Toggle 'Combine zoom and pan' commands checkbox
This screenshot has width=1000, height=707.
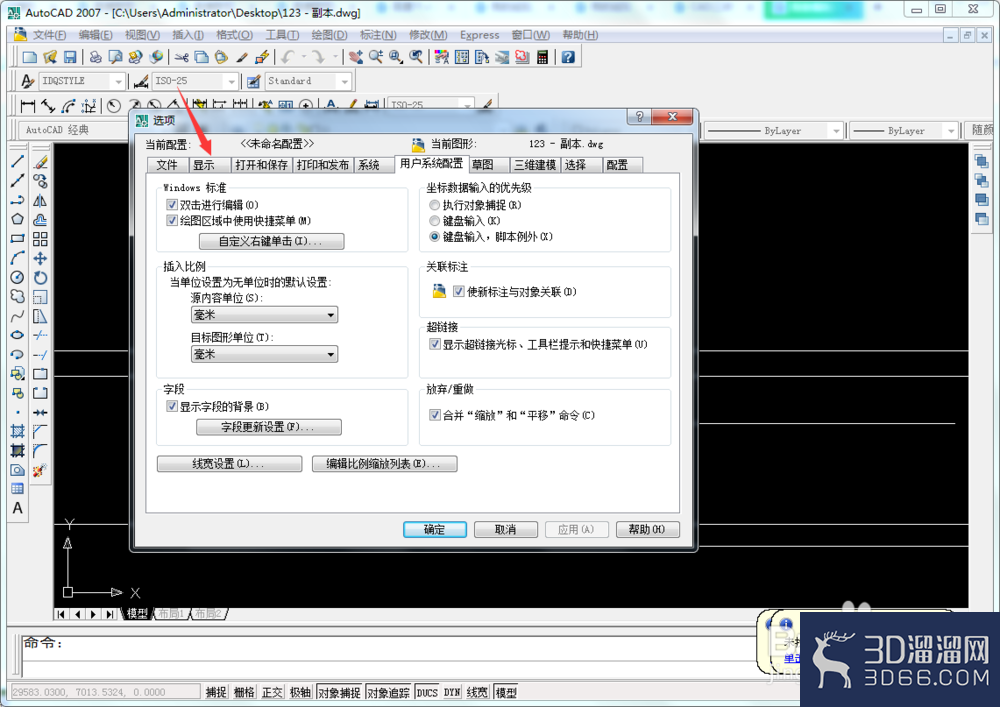[435, 415]
